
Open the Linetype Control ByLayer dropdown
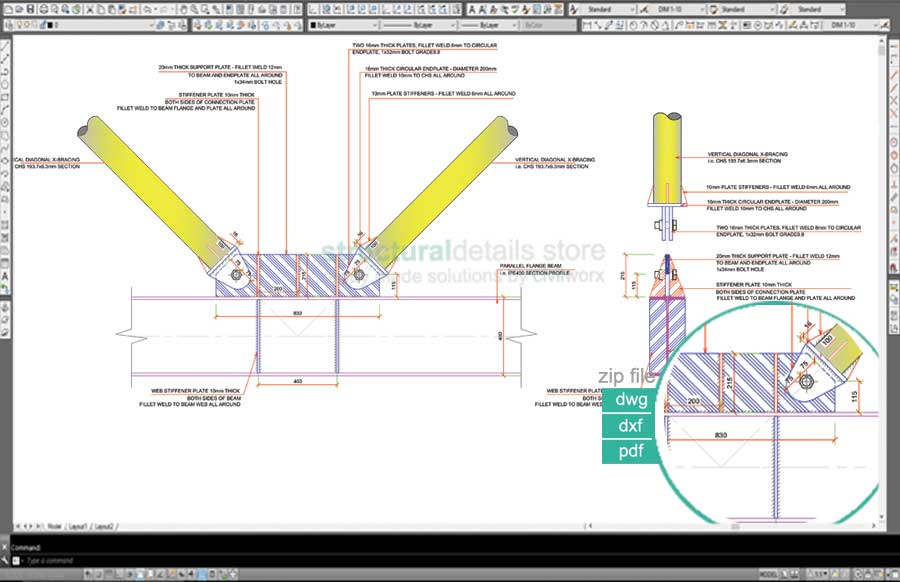[420, 25]
